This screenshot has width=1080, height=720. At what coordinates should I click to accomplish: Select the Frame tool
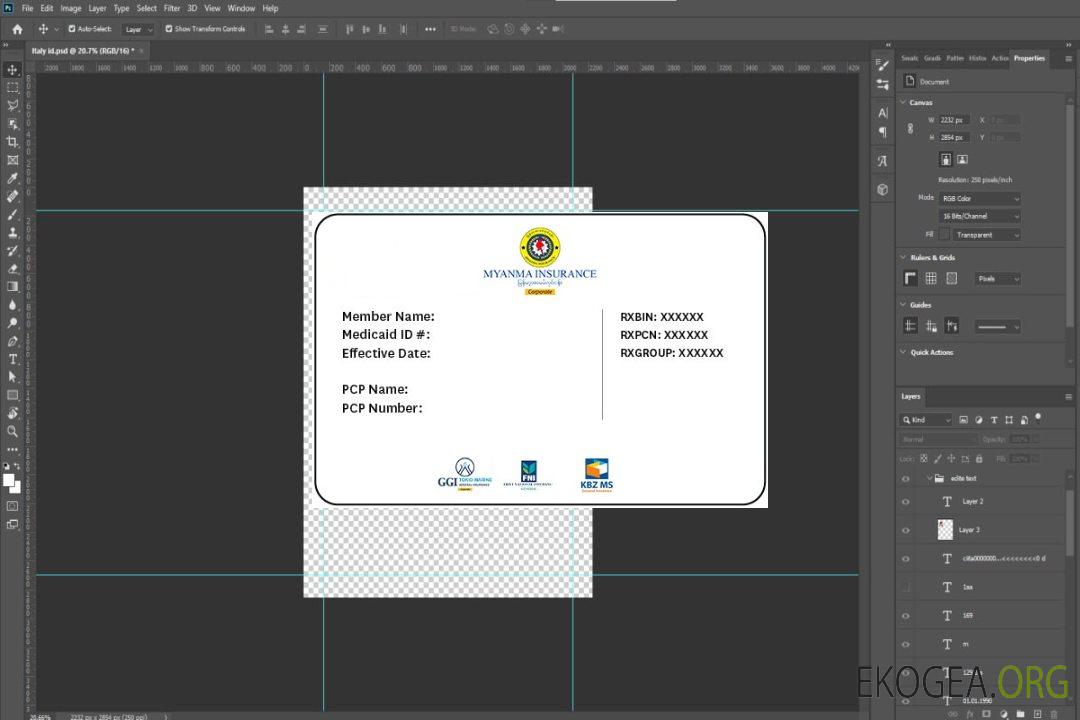coord(12,160)
